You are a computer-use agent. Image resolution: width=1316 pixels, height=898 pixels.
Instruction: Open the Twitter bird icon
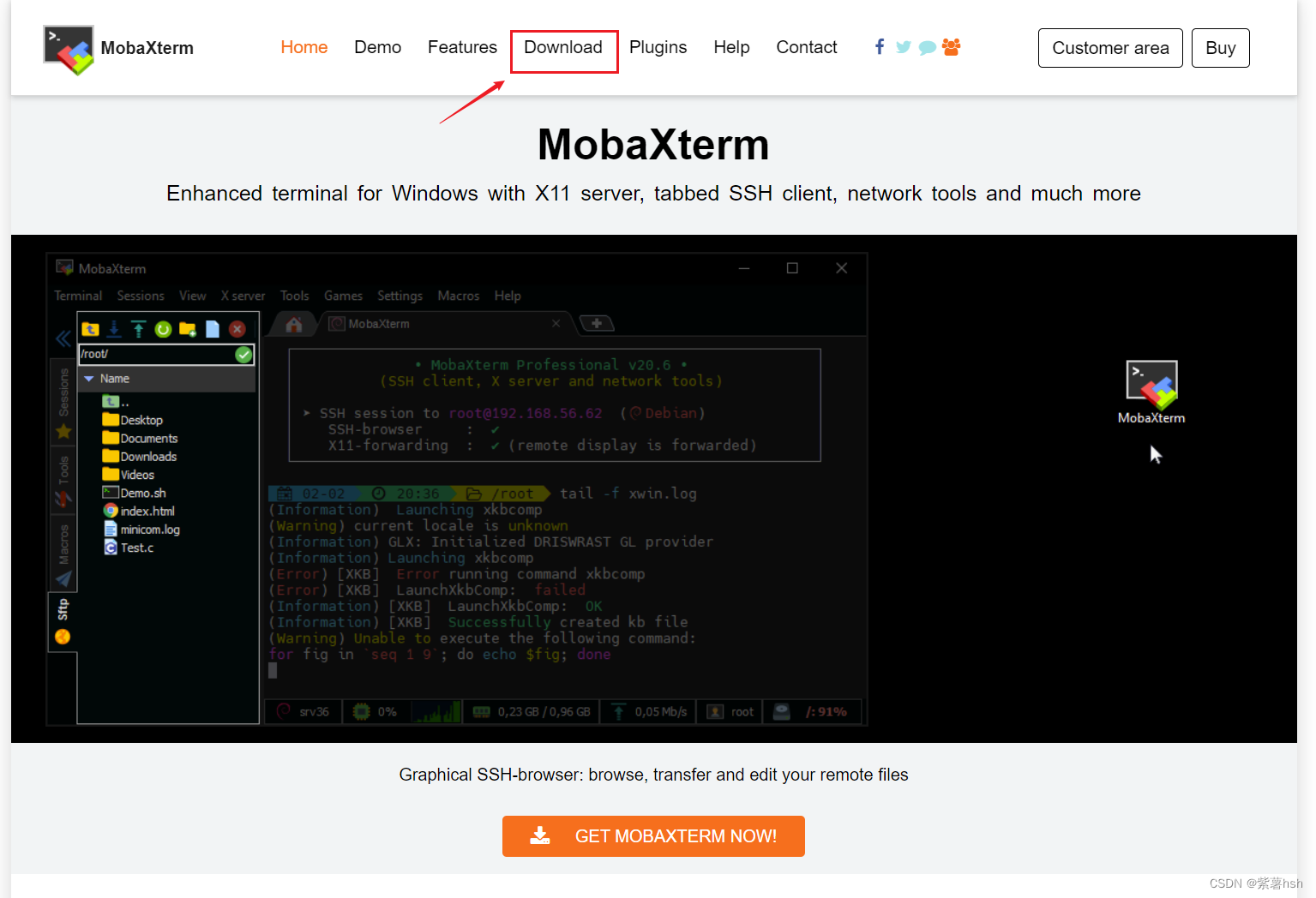[904, 47]
